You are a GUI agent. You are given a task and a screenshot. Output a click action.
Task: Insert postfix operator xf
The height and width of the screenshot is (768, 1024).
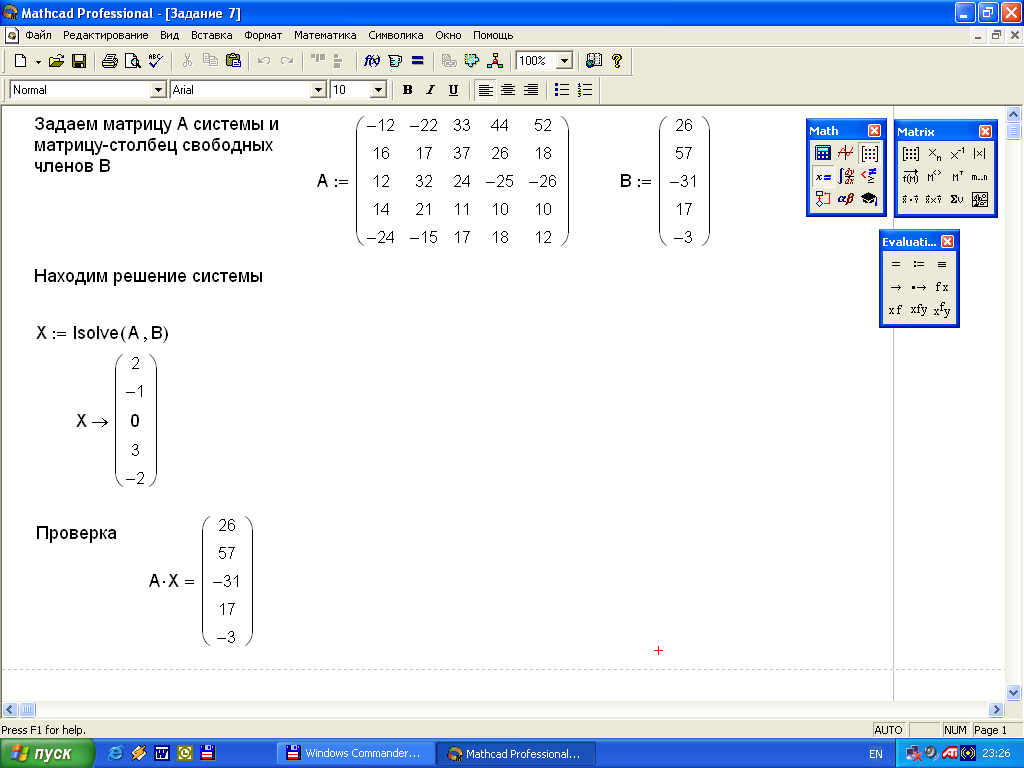click(896, 310)
